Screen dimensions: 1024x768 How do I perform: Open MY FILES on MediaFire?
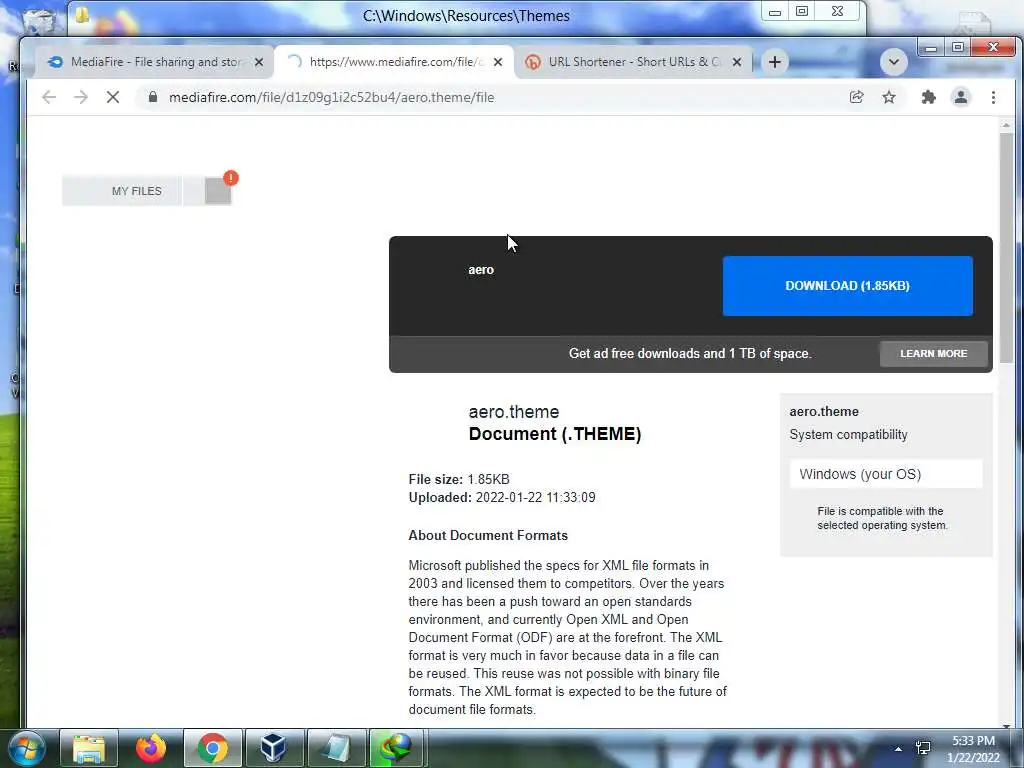click(136, 191)
